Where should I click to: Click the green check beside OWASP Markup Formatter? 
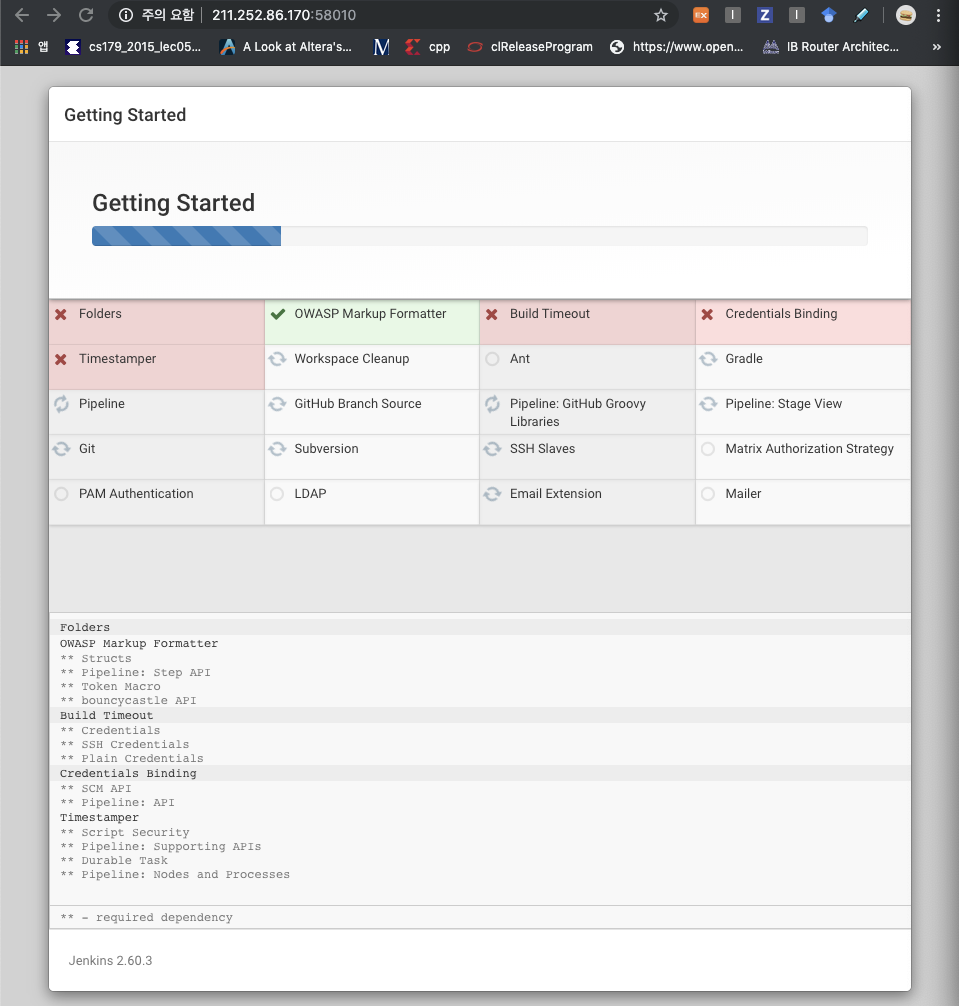coord(278,314)
